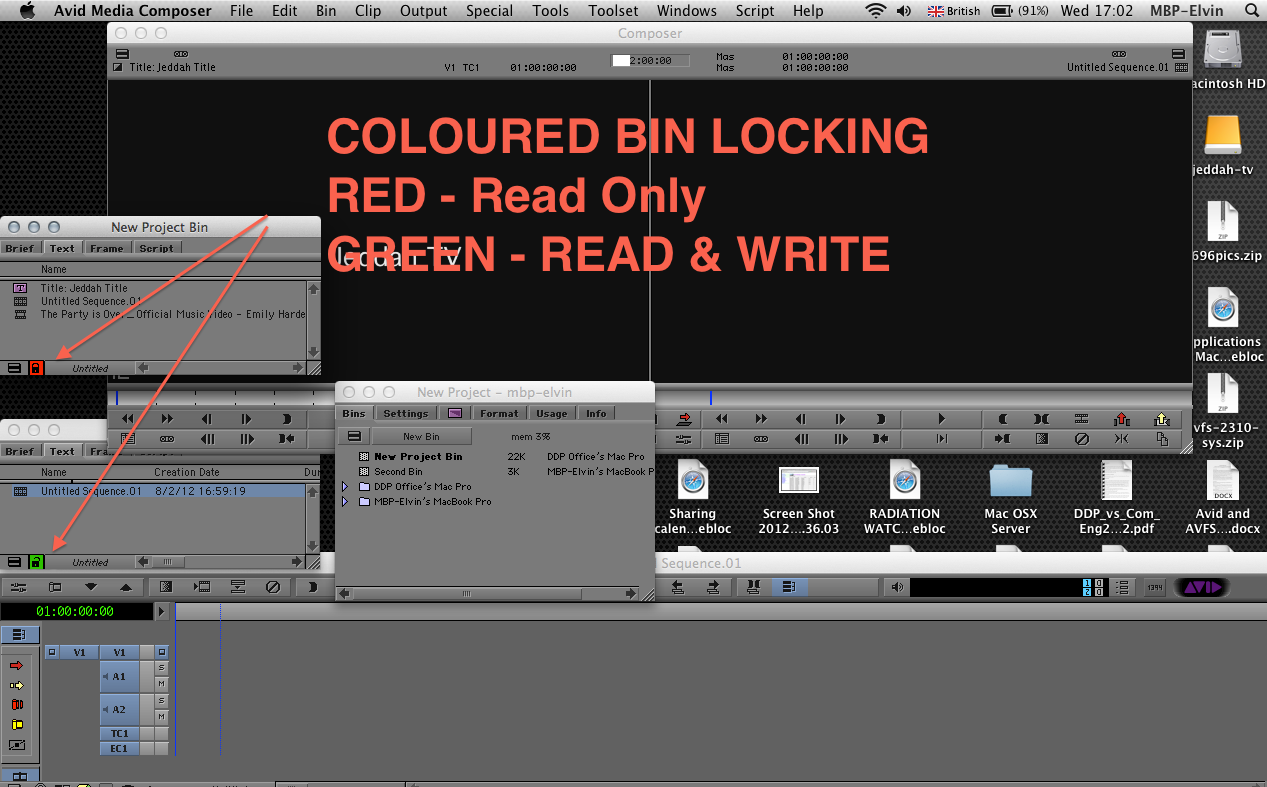This screenshot has height=787, width=1267.
Task: Click the Composer center duration display
Action: pos(650,60)
